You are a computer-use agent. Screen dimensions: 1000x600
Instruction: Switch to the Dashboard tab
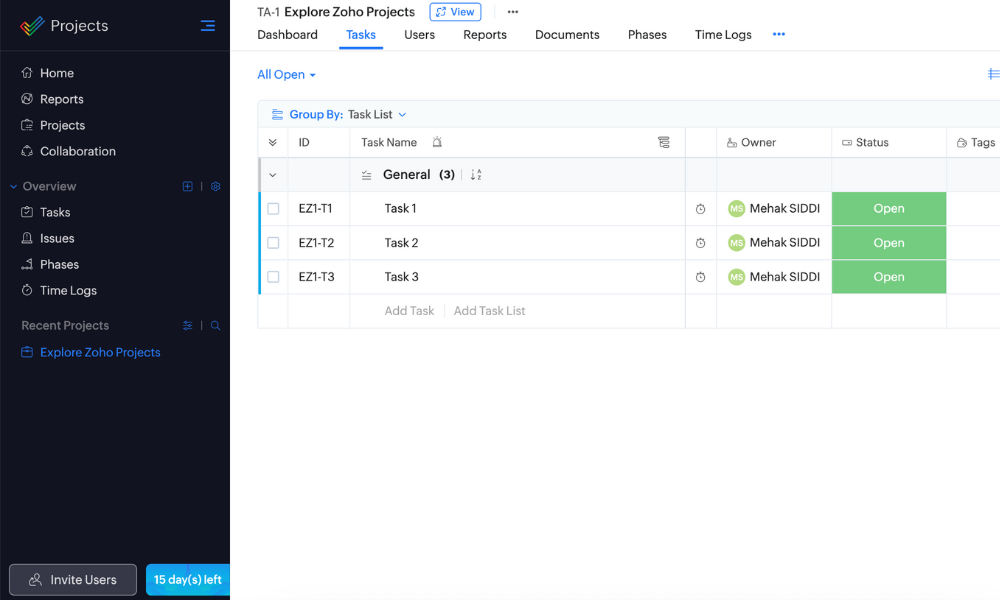click(x=287, y=35)
